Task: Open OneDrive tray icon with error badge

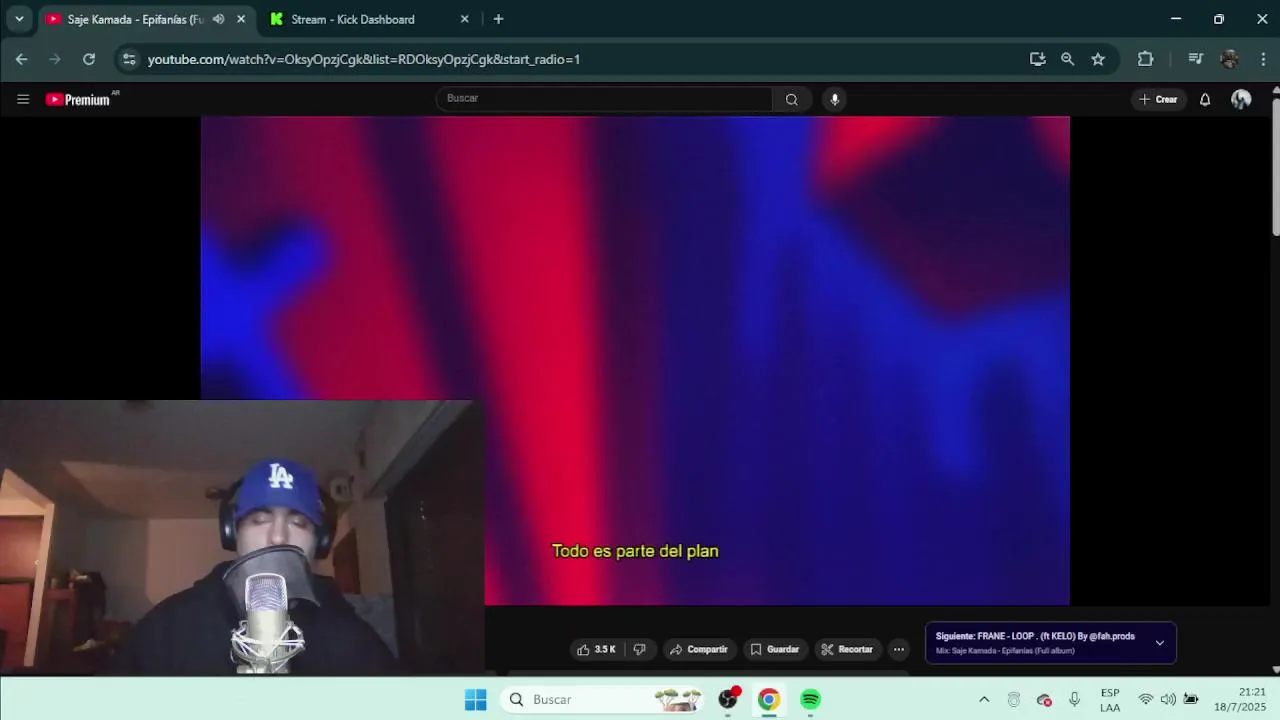Action: [x=1044, y=700]
